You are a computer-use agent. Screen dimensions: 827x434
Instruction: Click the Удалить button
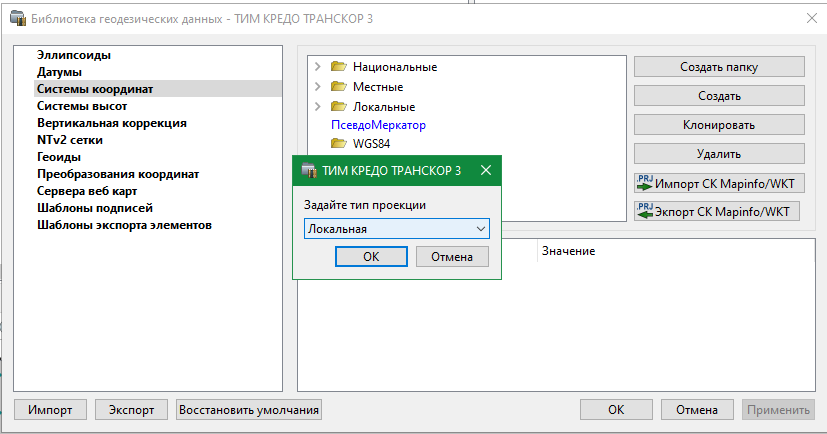tap(719, 154)
